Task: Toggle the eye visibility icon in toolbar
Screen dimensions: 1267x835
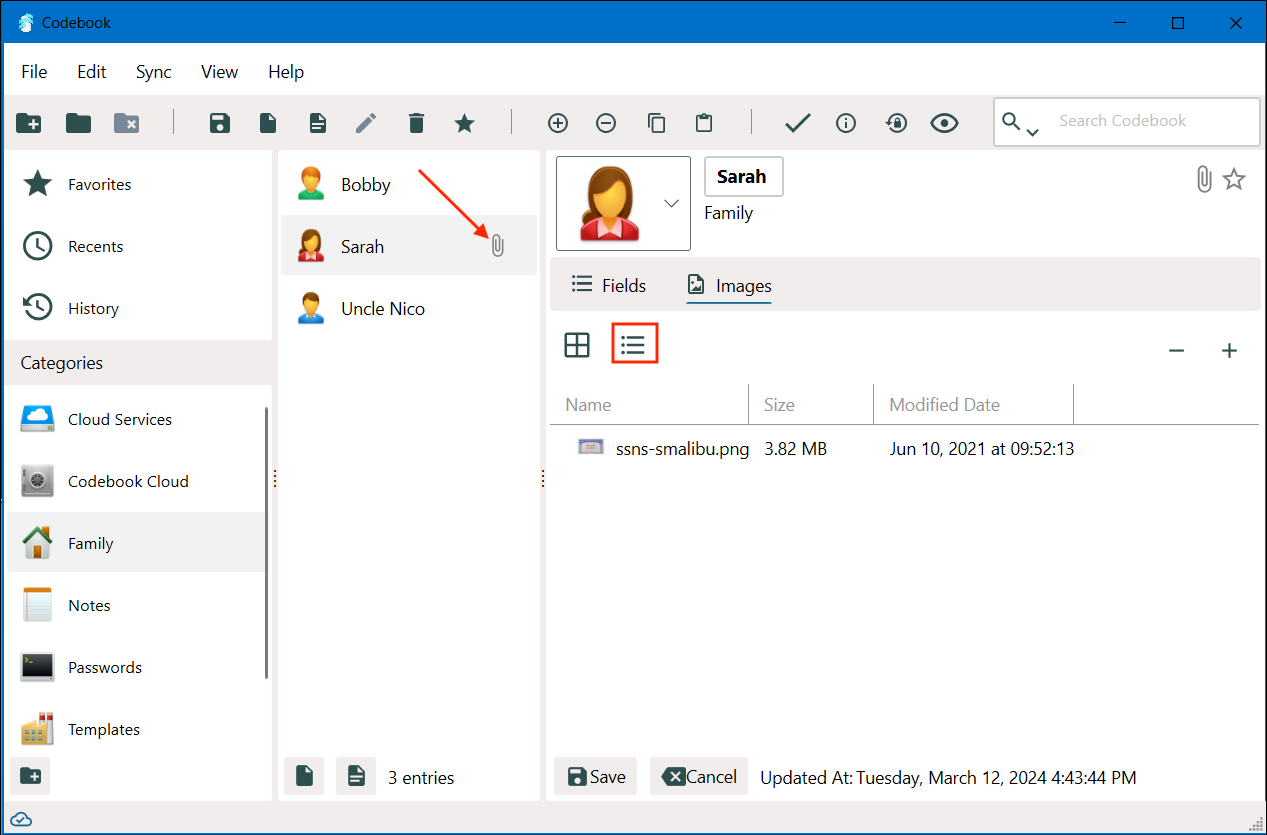Action: pos(944,123)
